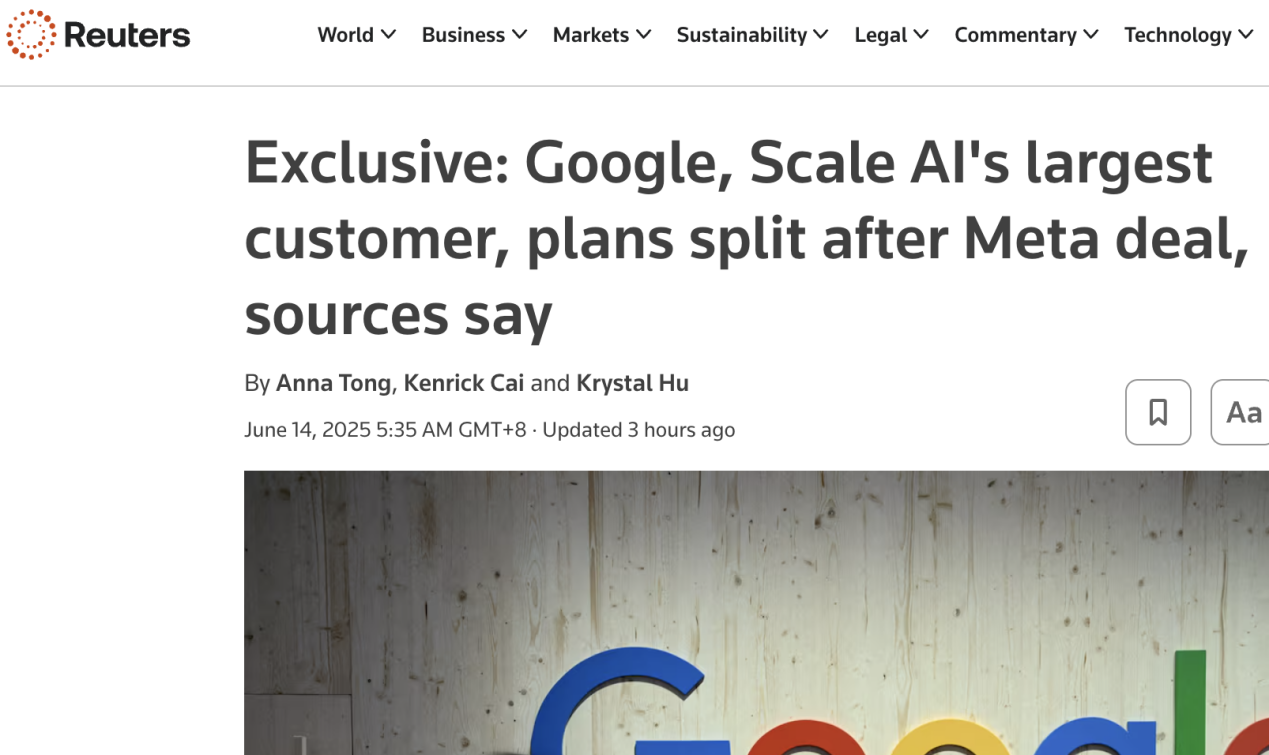
Task: Go to the Business section
Action: click(463, 35)
